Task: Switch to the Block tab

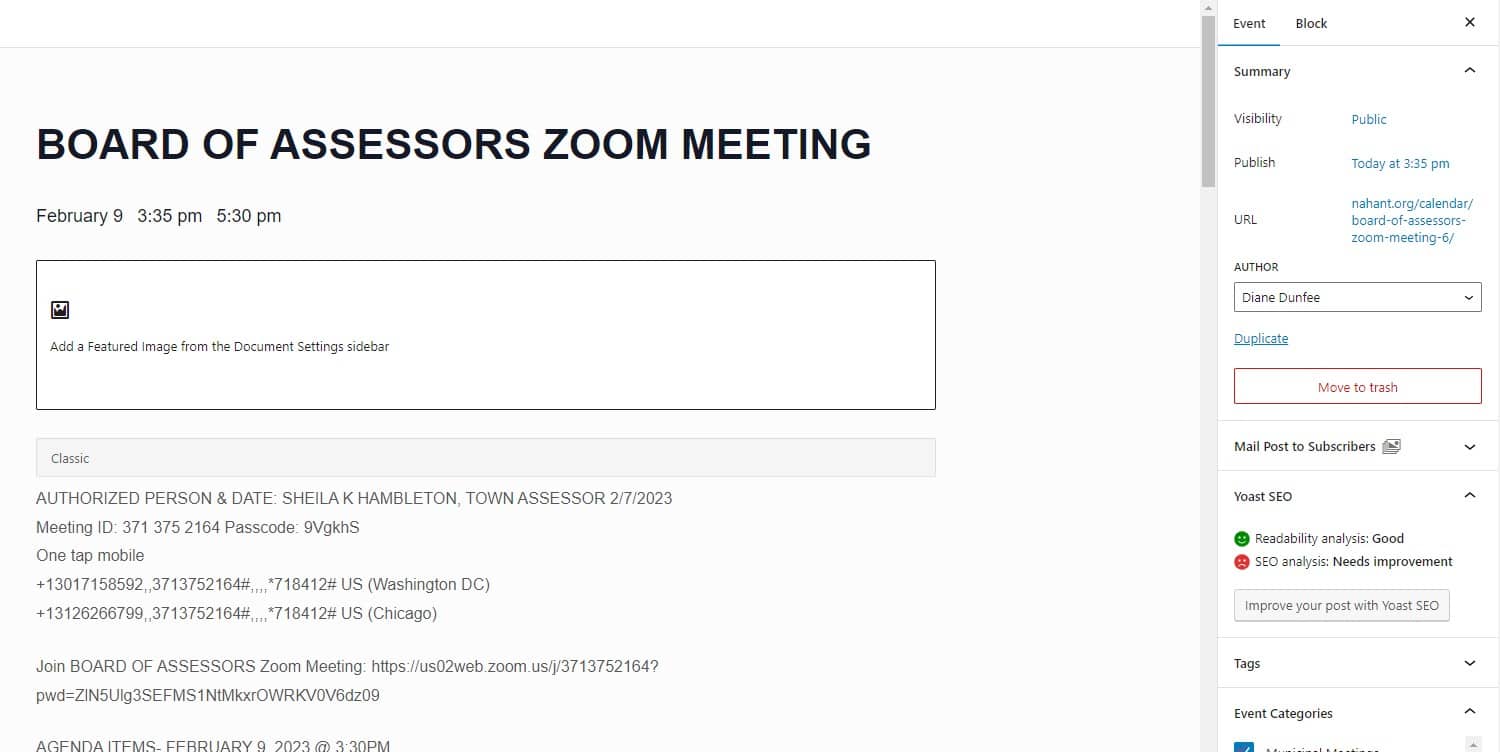Action: (1311, 23)
